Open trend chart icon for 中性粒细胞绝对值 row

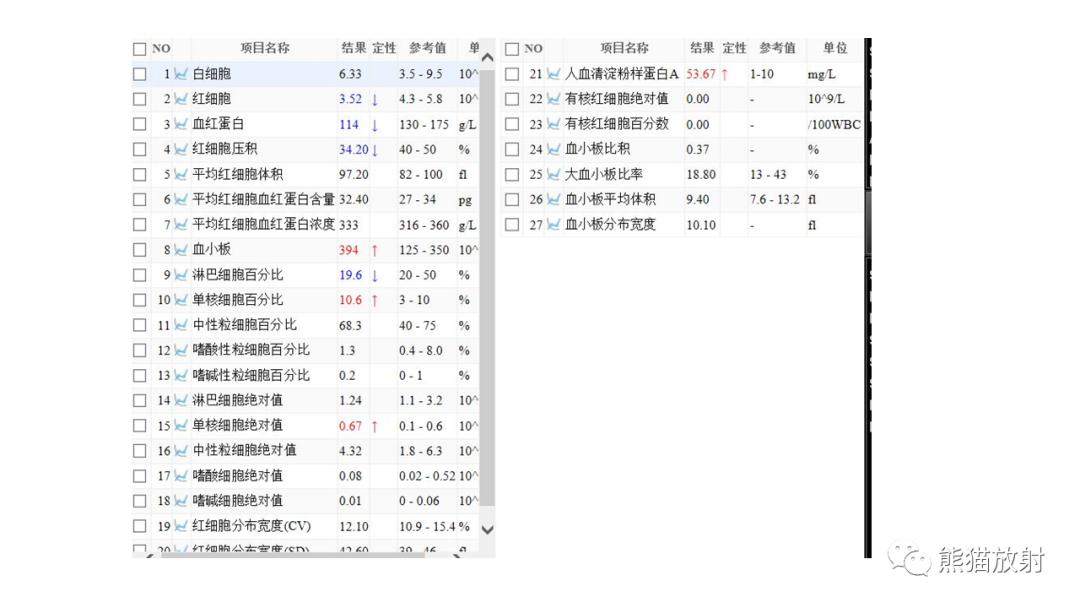tap(180, 451)
